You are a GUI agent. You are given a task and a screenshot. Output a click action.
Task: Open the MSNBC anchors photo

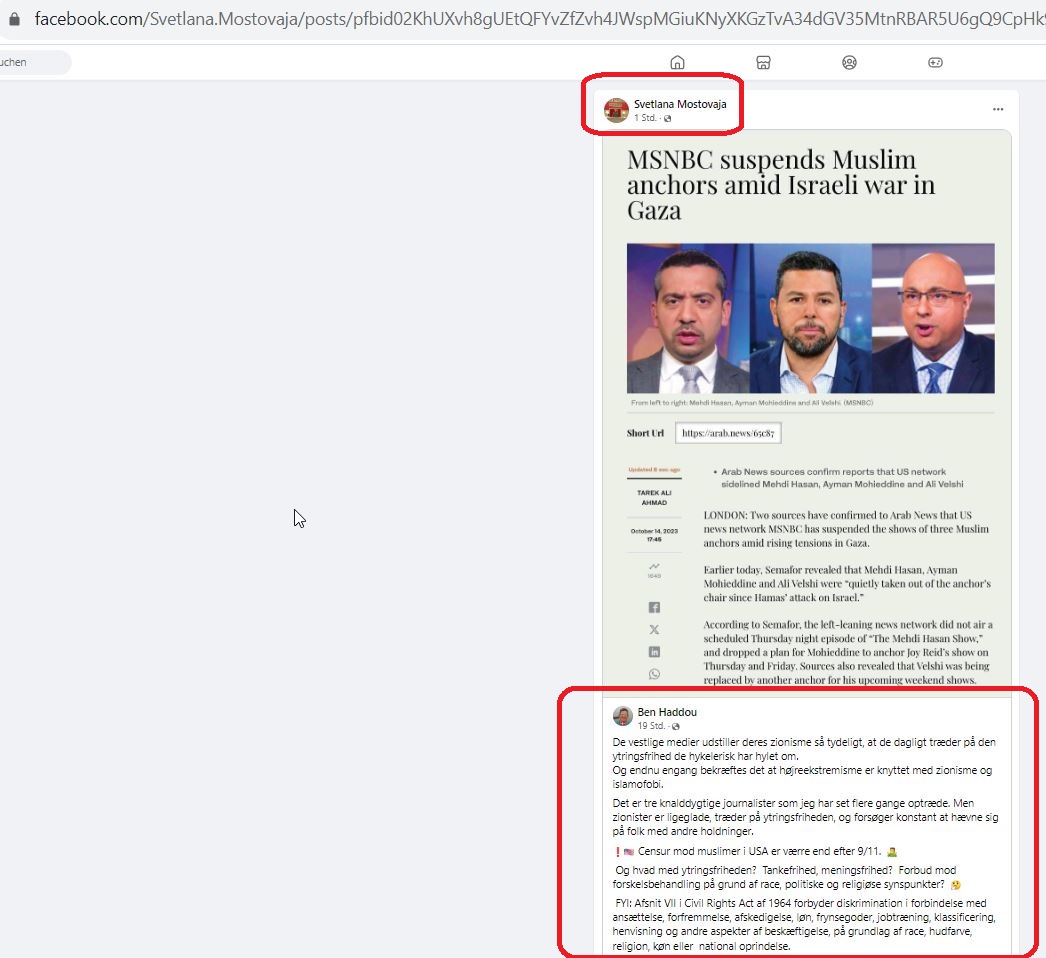pos(811,318)
